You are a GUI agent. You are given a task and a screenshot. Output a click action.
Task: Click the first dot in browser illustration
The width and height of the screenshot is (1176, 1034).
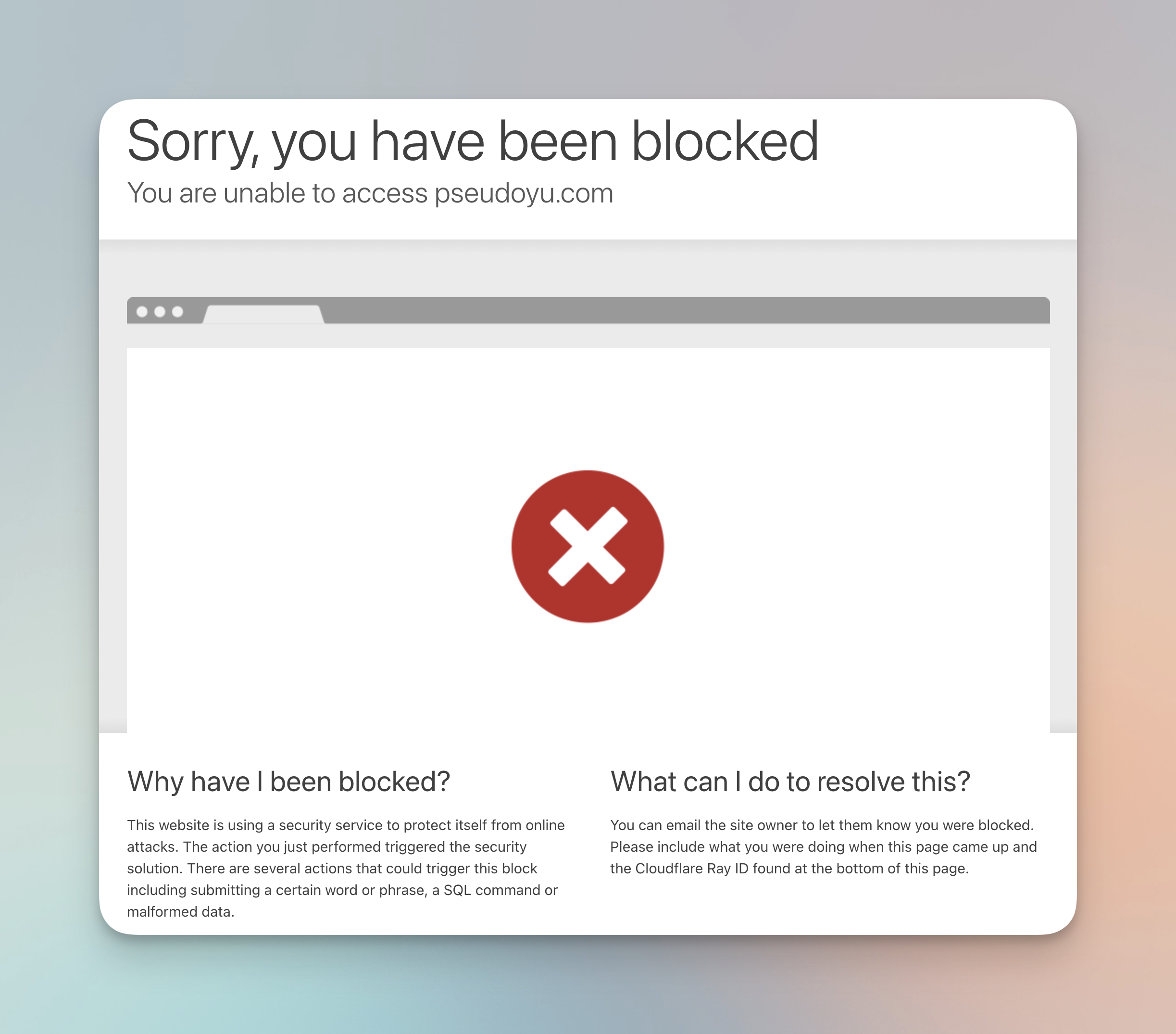pyautogui.click(x=141, y=311)
